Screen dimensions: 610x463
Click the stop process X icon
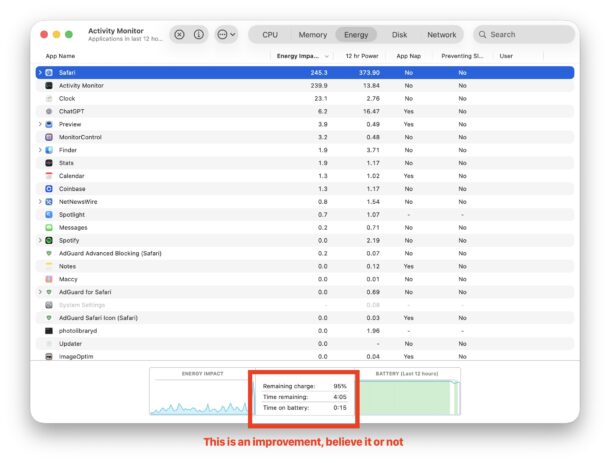coord(179,34)
